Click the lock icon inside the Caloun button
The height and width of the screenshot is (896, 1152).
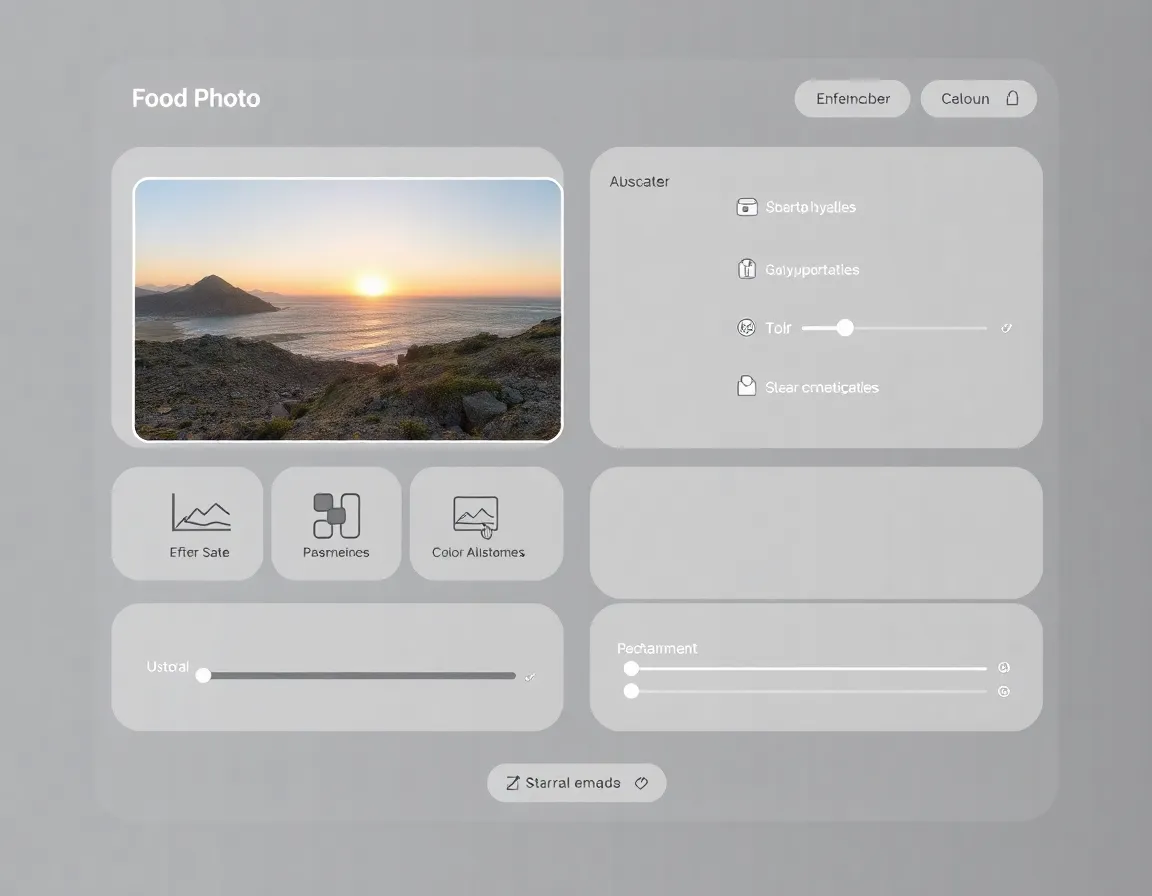(1011, 98)
